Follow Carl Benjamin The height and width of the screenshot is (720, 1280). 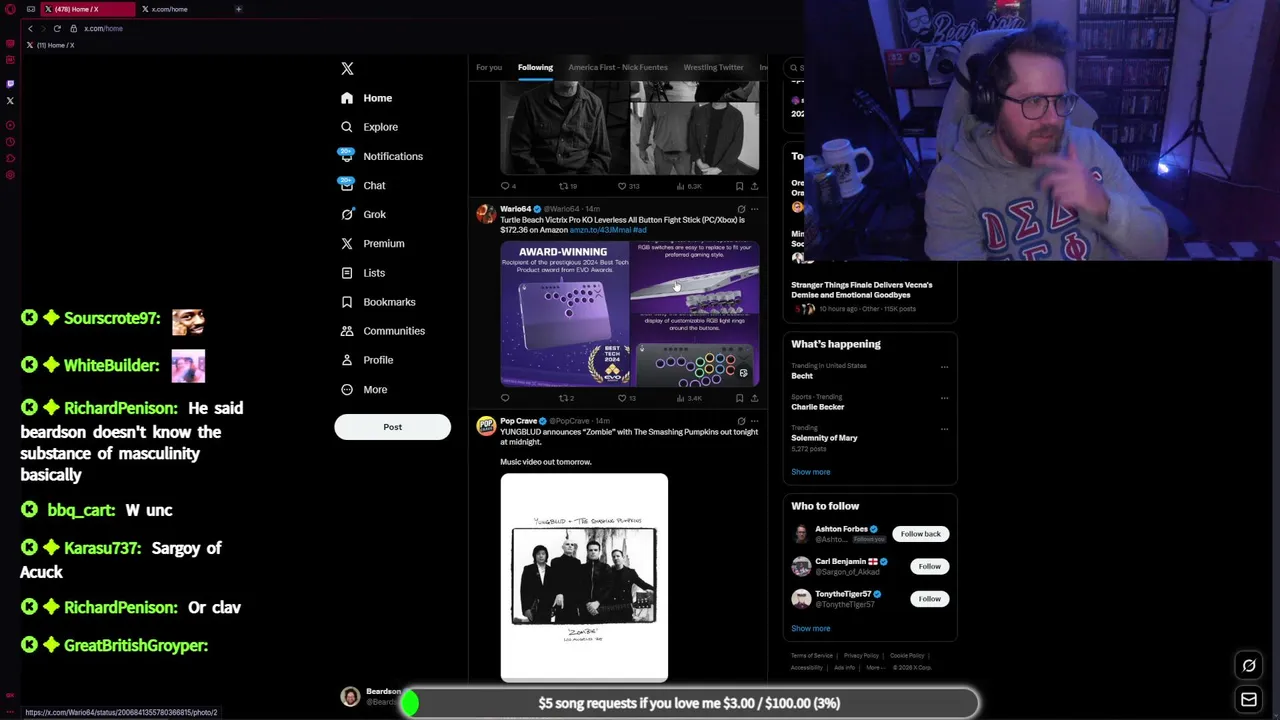click(929, 567)
